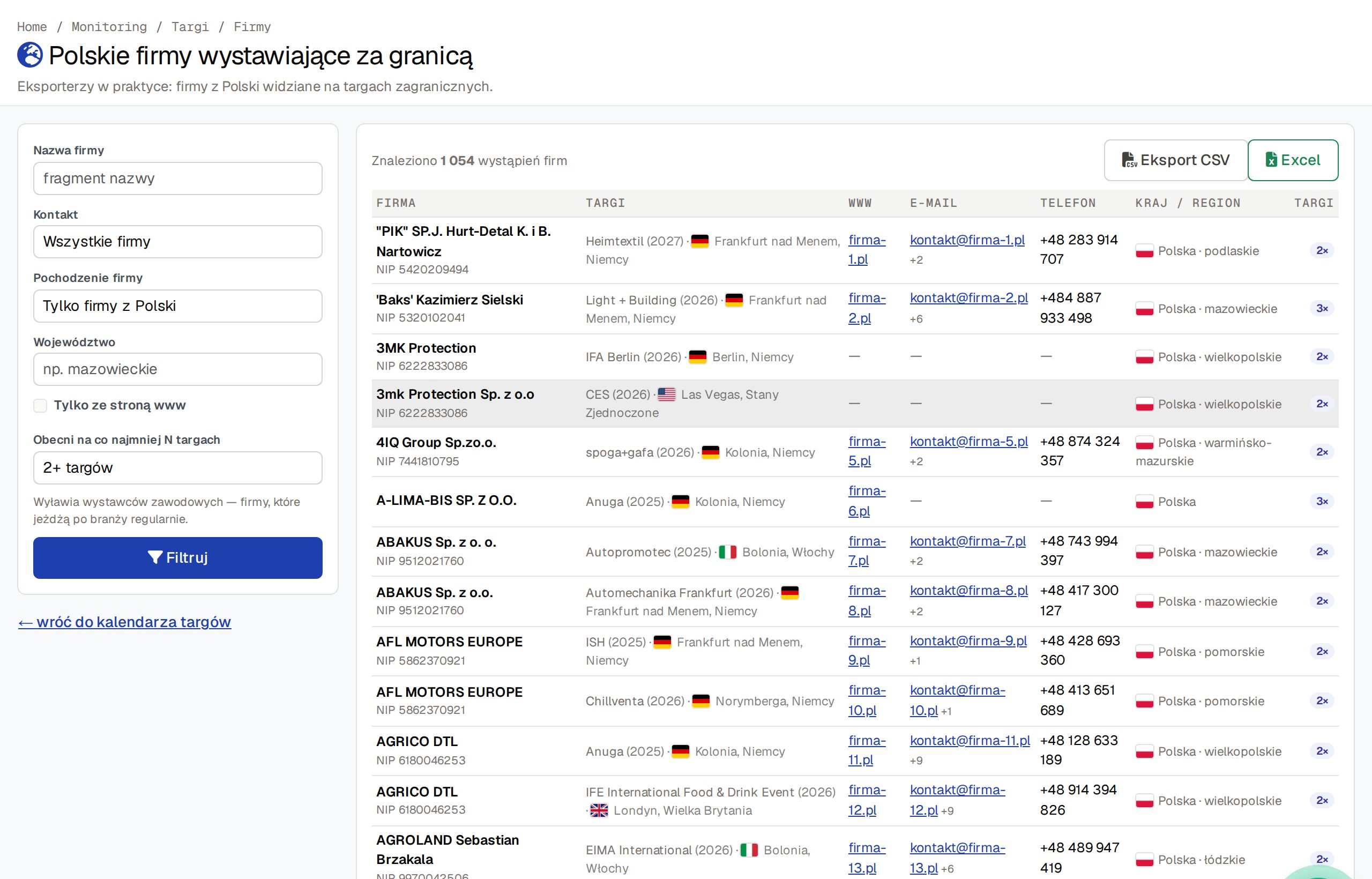
Task: Click FIRMA column header
Action: [396, 203]
